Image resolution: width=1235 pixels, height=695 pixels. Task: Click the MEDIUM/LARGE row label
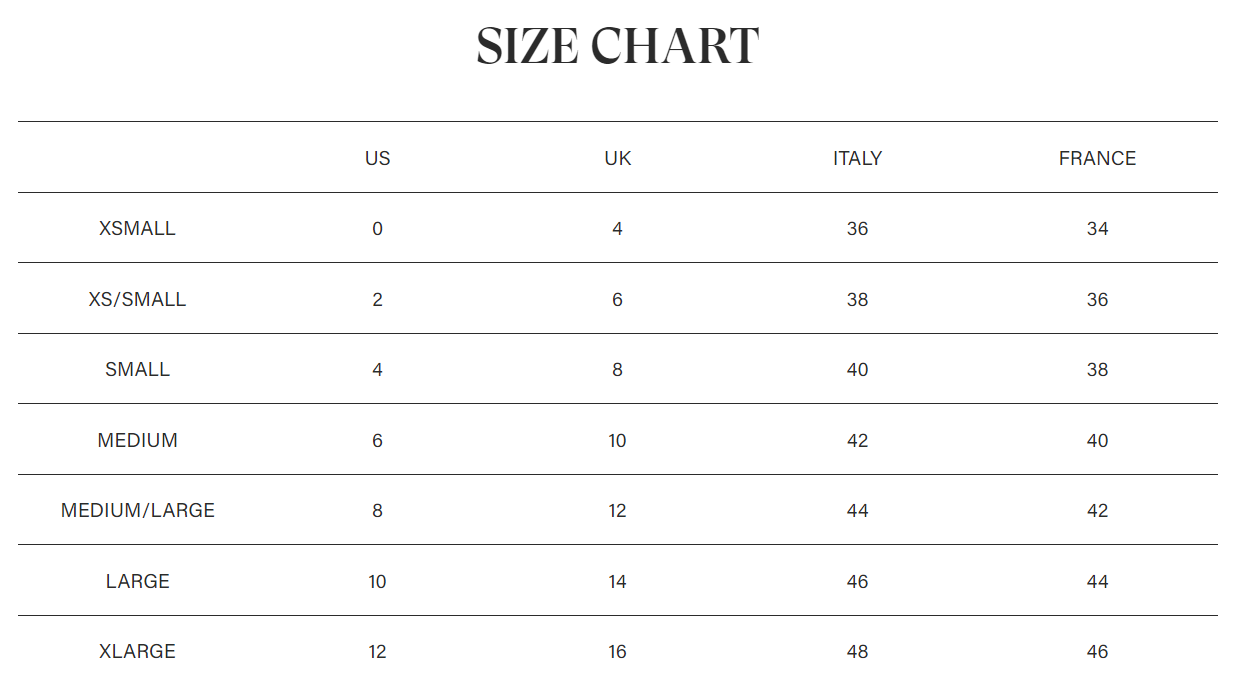137,510
